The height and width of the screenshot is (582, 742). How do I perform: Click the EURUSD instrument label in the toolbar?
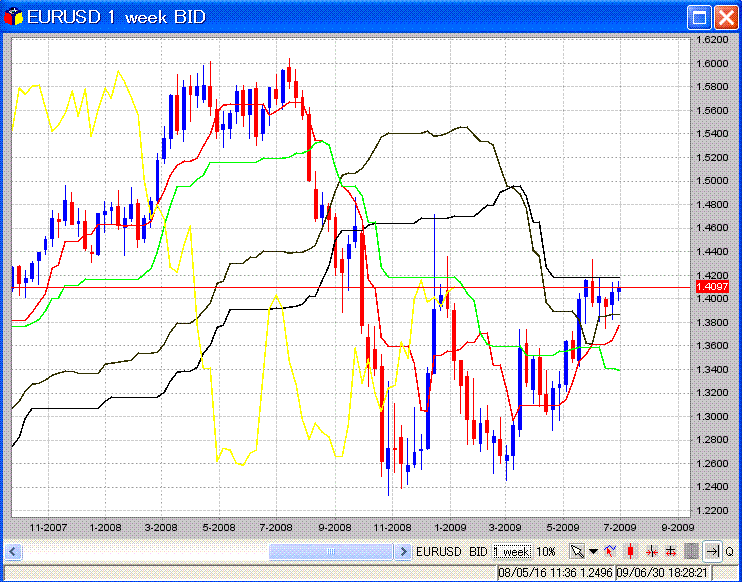(439, 552)
